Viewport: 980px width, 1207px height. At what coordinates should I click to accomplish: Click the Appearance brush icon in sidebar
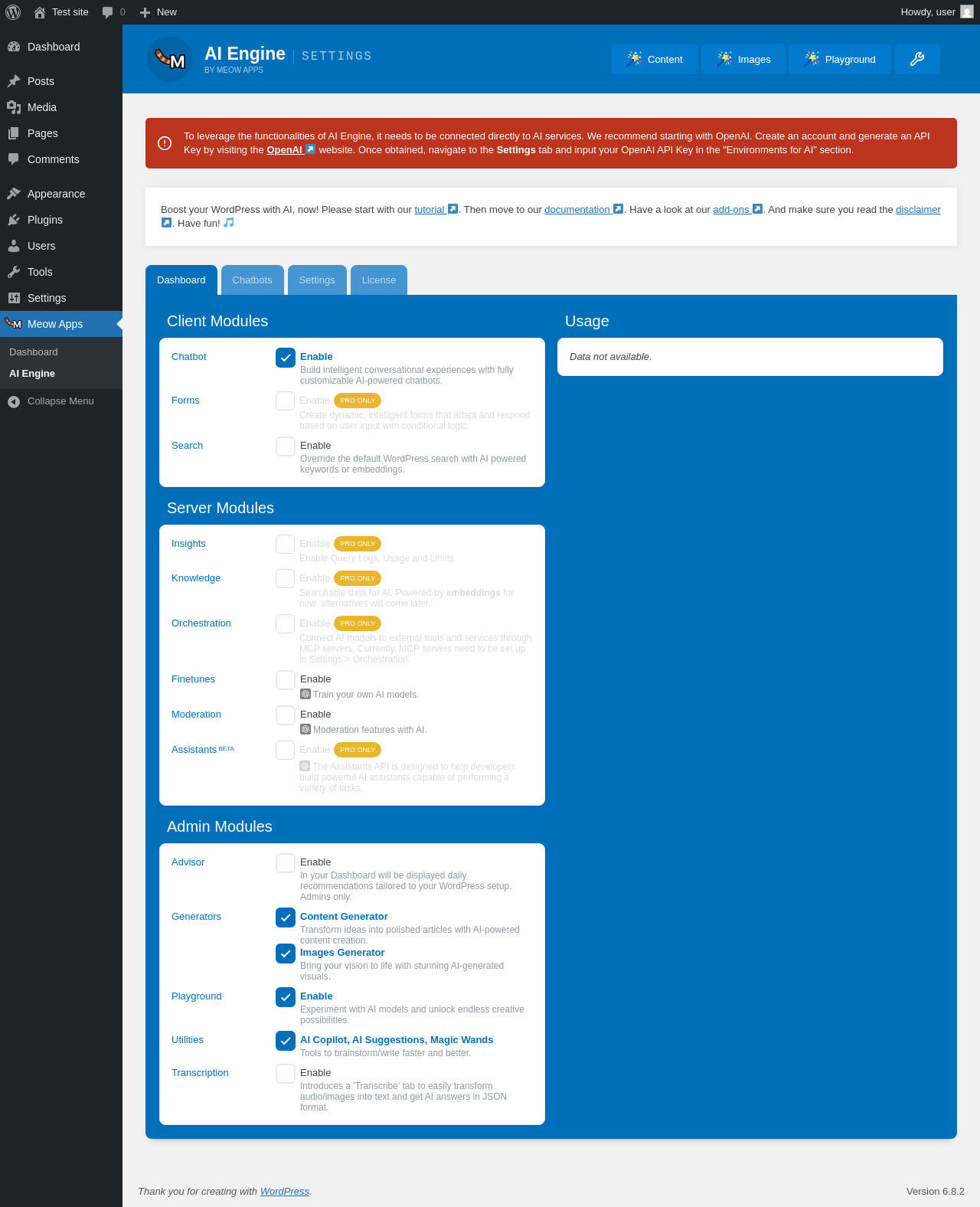[x=14, y=194]
